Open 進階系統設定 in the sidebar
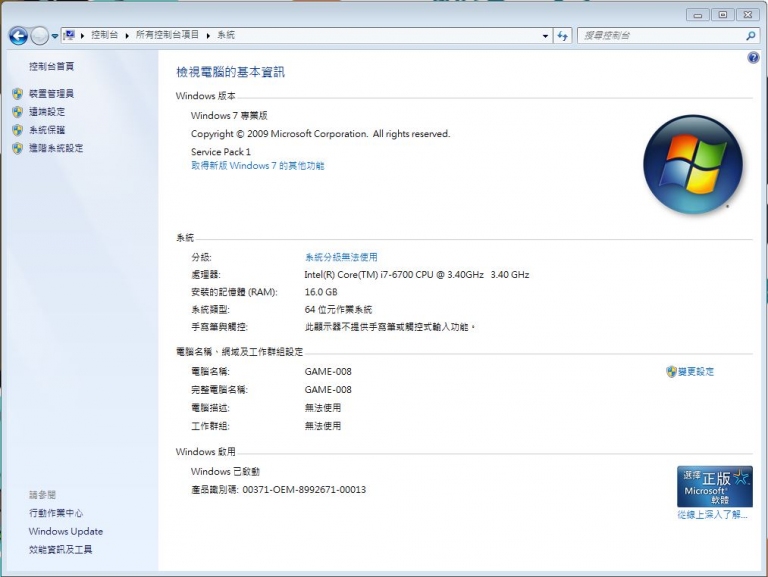The image size is (768, 577). click(x=56, y=148)
